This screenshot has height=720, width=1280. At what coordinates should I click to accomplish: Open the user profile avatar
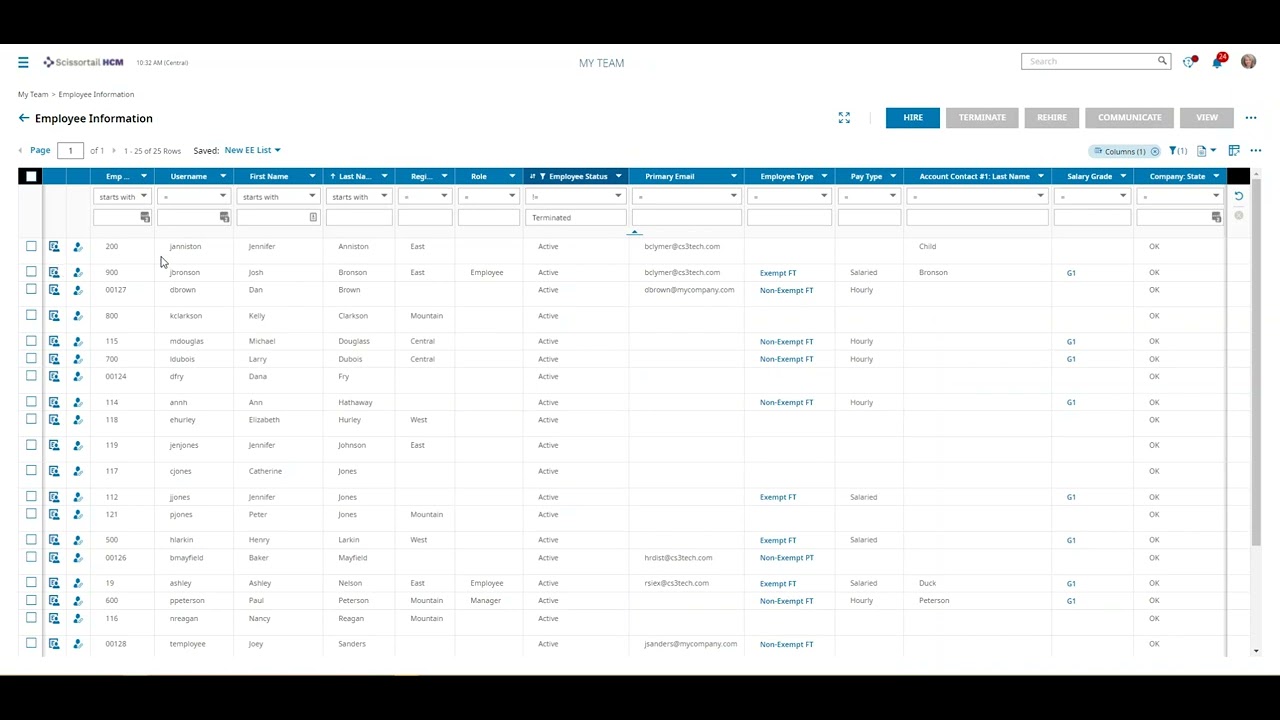(x=1248, y=62)
